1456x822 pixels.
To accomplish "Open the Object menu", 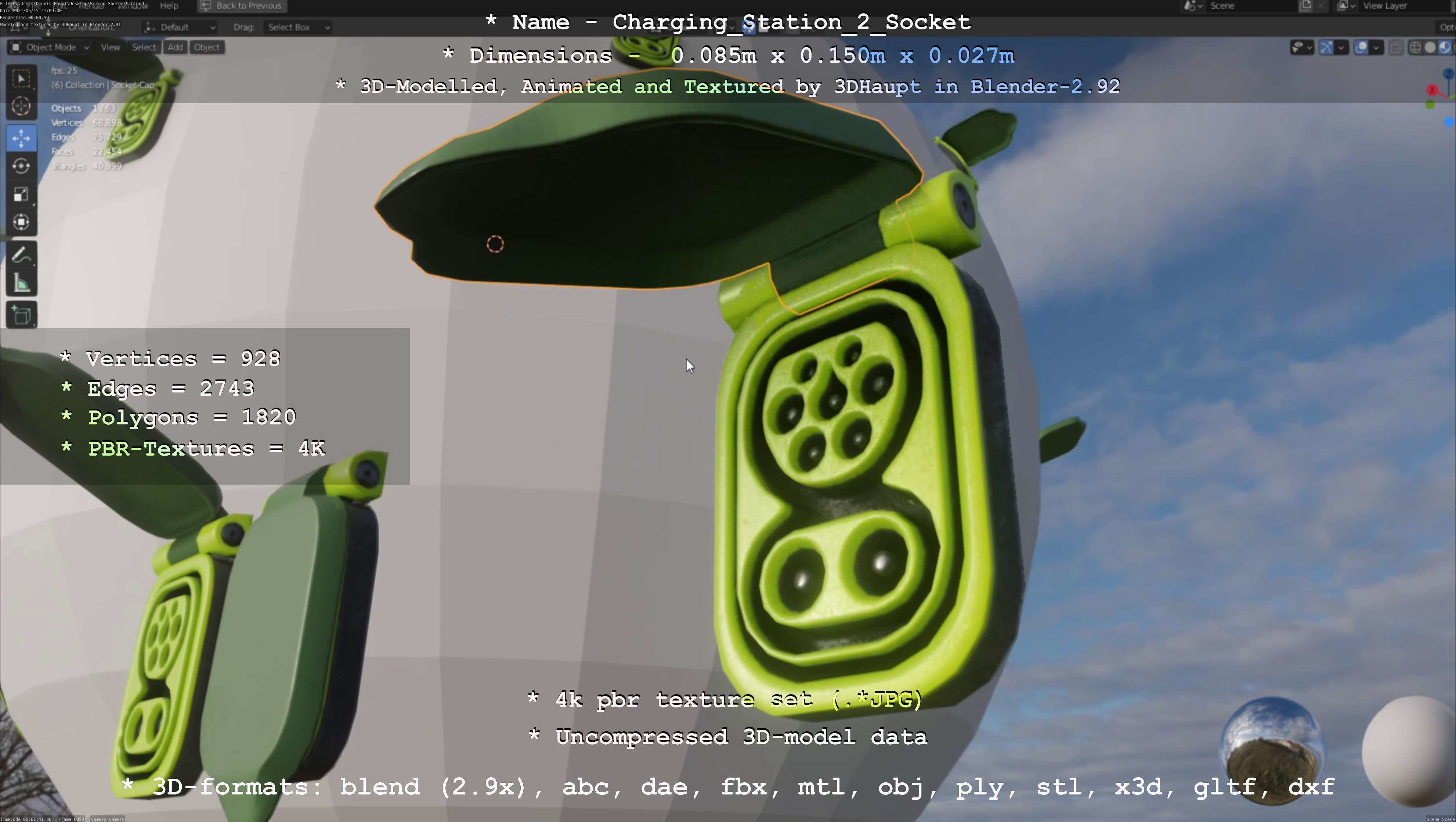I will [x=207, y=47].
